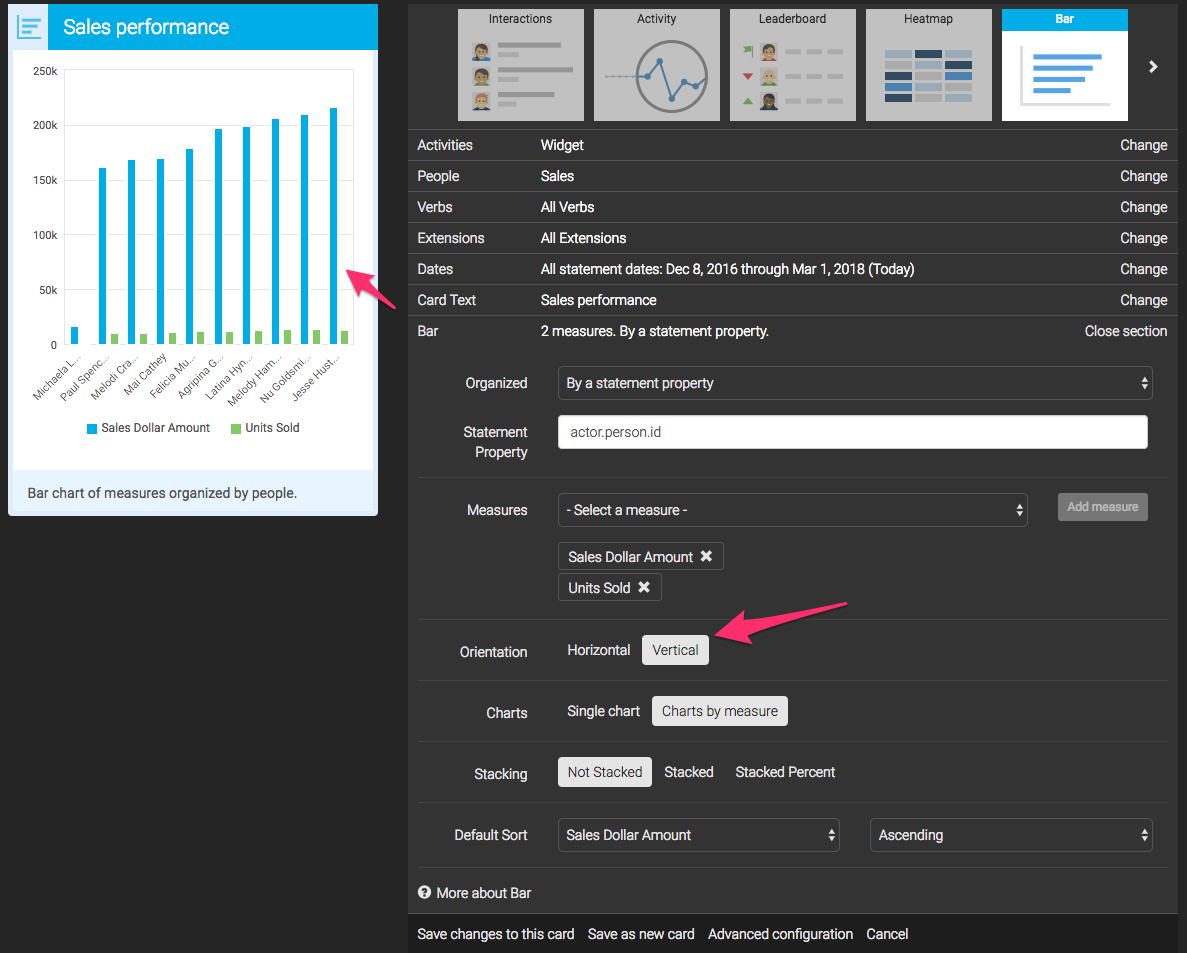The width and height of the screenshot is (1187, 953).
Task: Click Save changes to this card
Action: tap(495, 934)
